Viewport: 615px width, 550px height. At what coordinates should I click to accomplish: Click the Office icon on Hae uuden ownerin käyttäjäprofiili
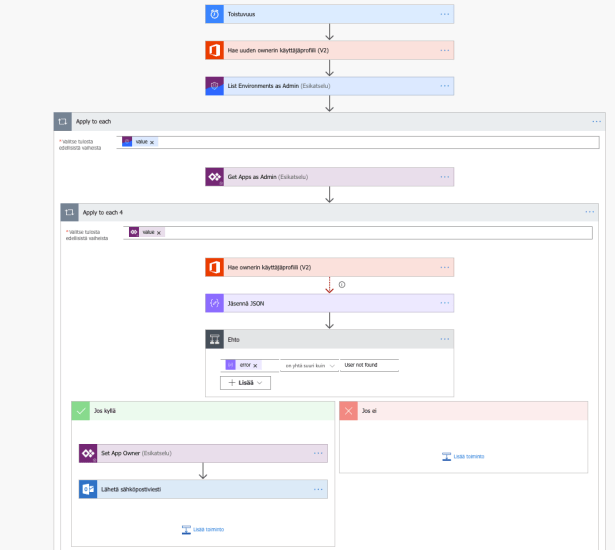(215, 50)
